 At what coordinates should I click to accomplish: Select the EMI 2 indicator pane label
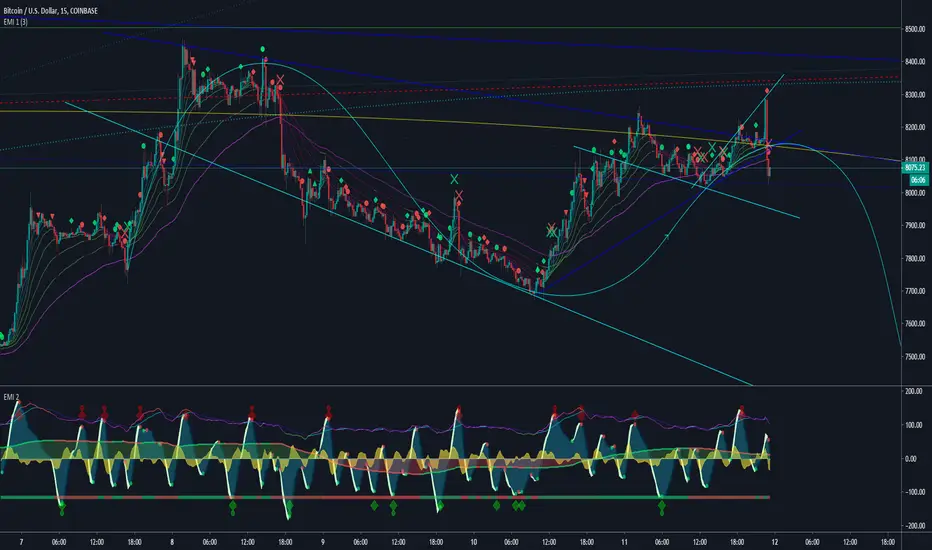point(16,398)
